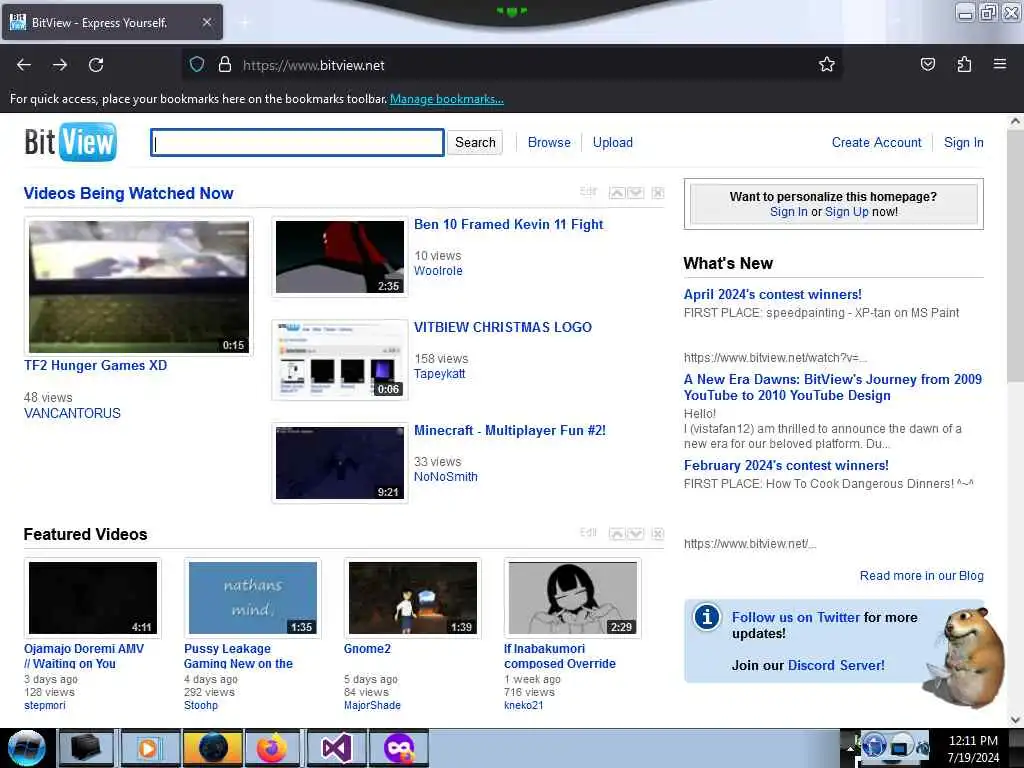Click the scrollbar down arrow
The width and height of the screenshot is (1024, 768).
(1015, 720)
